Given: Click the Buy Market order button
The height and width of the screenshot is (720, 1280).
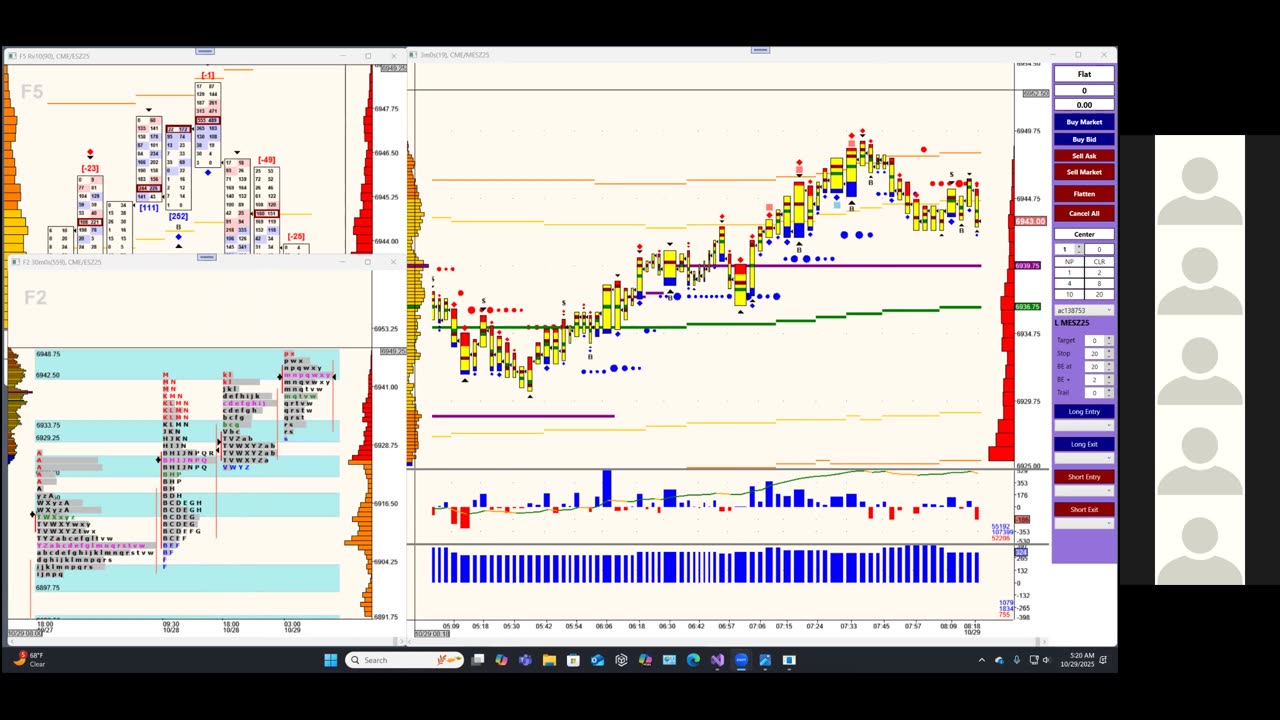Looking at the screenshot, I should (x=1084, y=122).
